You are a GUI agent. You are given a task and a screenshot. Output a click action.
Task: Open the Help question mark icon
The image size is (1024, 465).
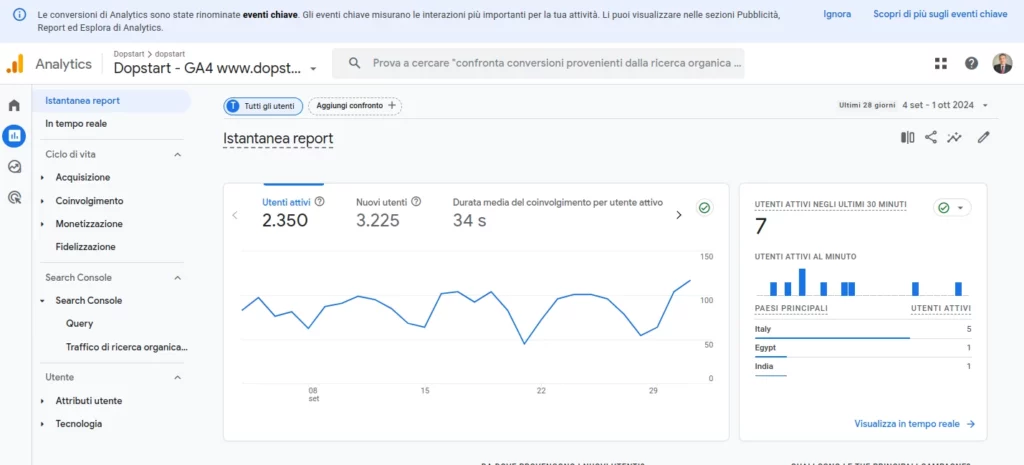[x=971, y=63]
